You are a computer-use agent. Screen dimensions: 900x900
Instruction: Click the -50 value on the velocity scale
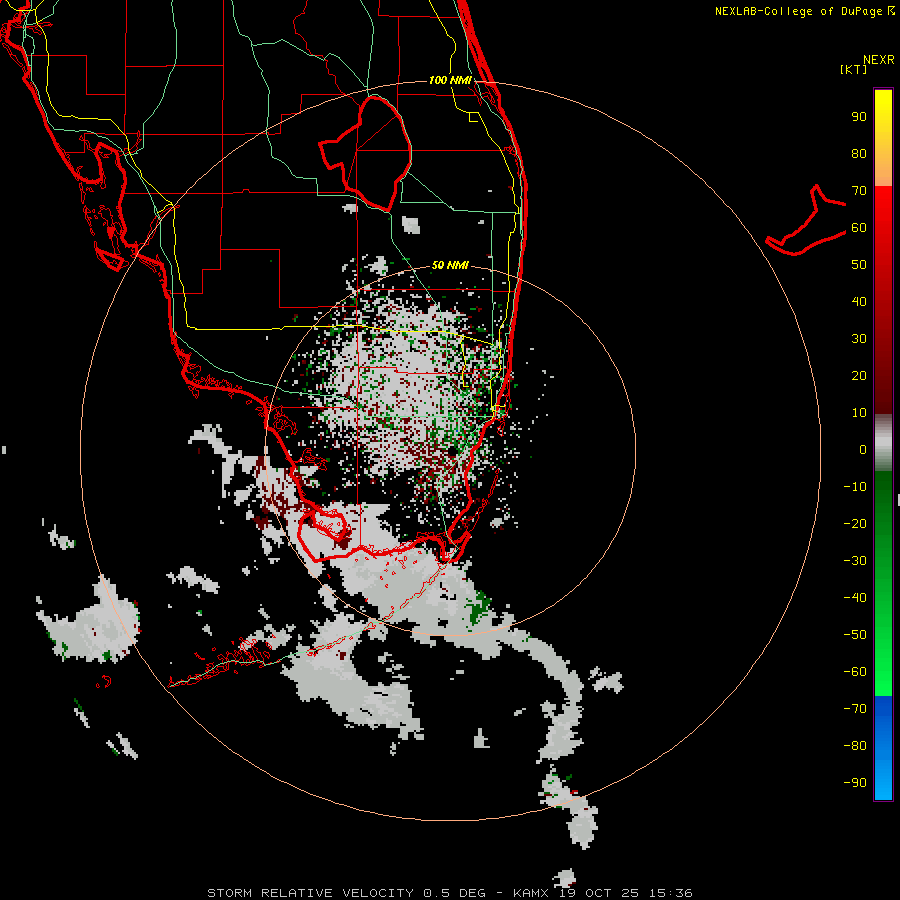855,635
